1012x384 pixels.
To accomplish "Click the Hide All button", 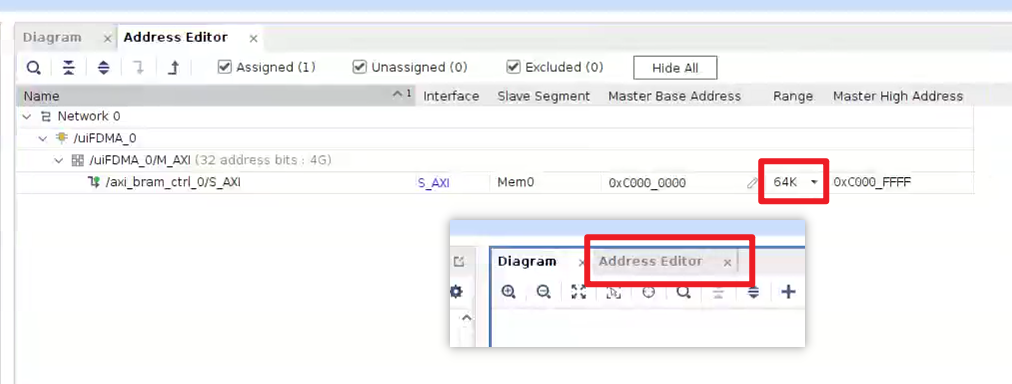I will pyautogui.click(x=675, y=68).
